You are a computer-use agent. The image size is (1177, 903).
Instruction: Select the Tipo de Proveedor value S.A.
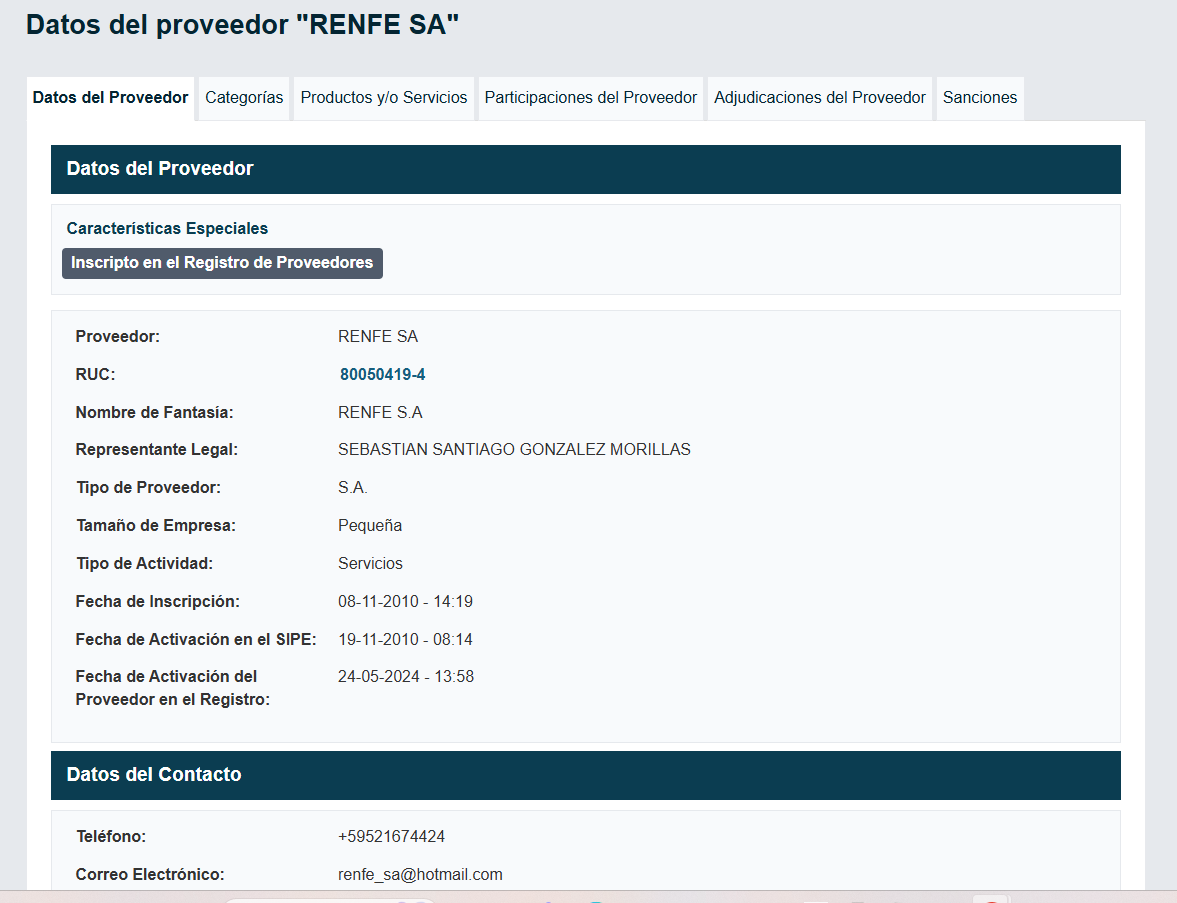(x=352, y=488)
